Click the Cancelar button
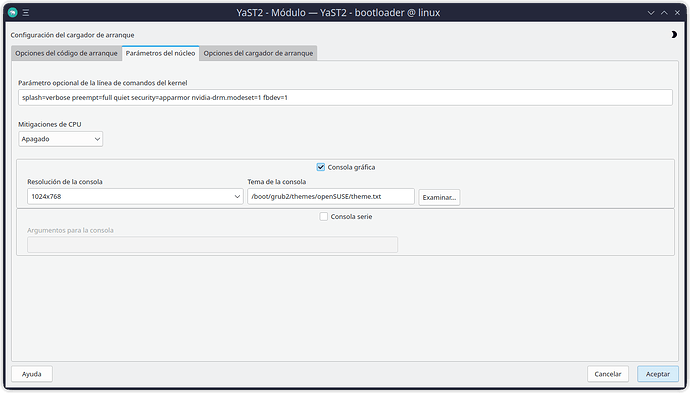690x393 pixels. pyautogui.click(x=608, y=374)
